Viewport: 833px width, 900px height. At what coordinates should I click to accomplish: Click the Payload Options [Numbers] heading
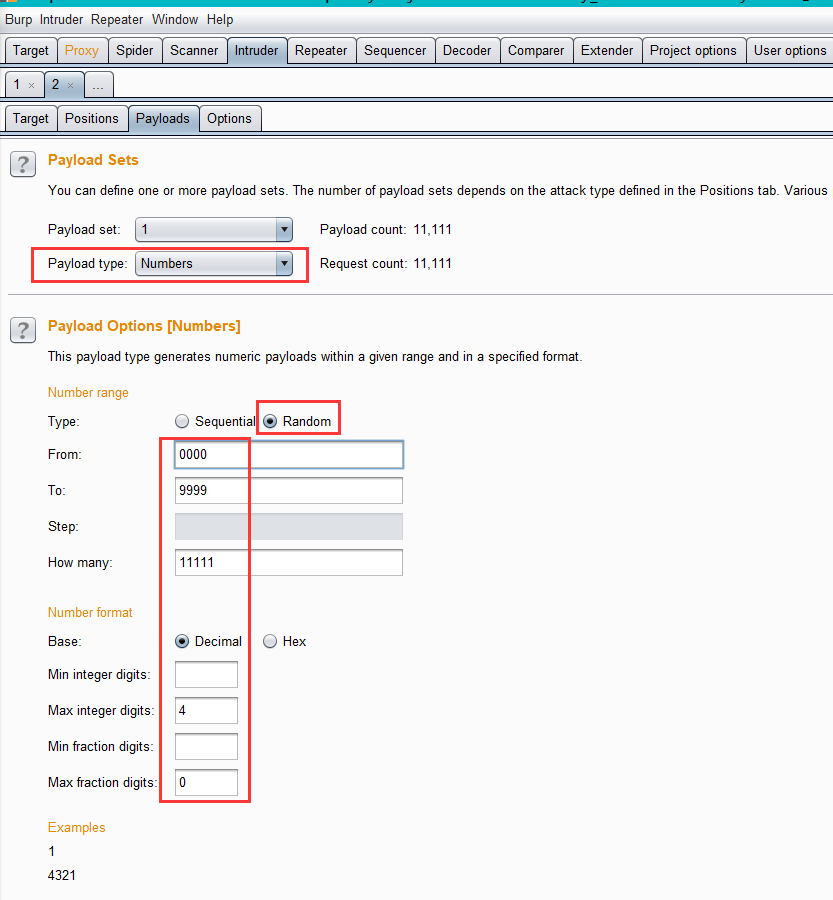coord(144,326)
